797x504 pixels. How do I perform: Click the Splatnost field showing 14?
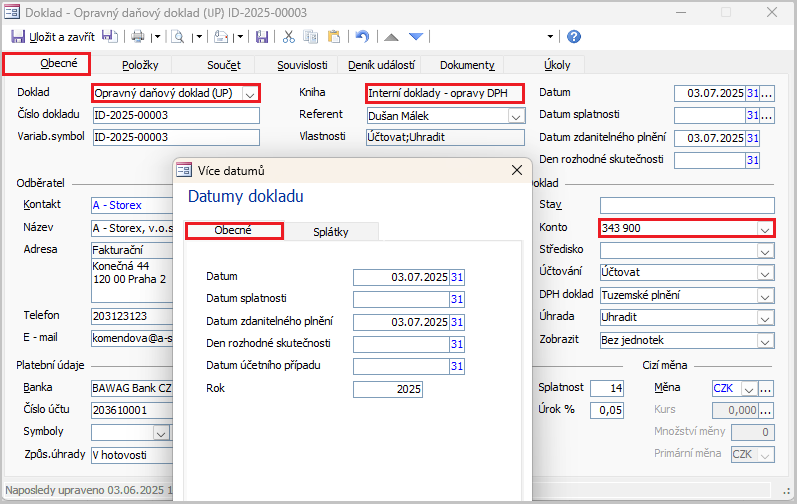click(607, 388)
